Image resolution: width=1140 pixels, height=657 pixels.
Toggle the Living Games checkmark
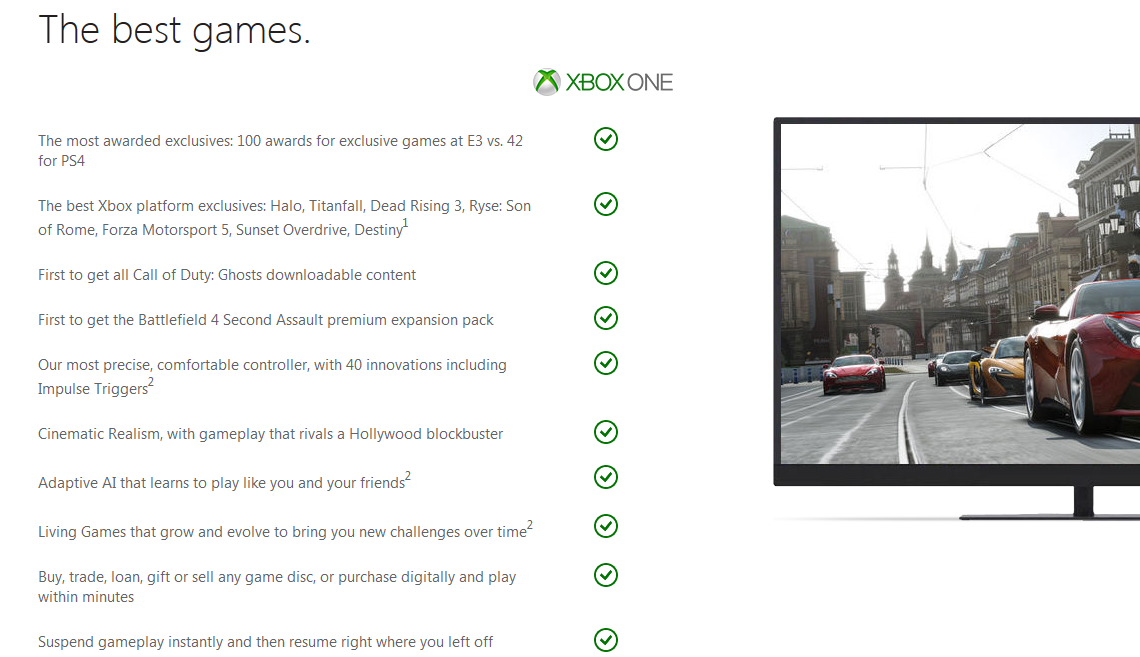coord(606,526)
